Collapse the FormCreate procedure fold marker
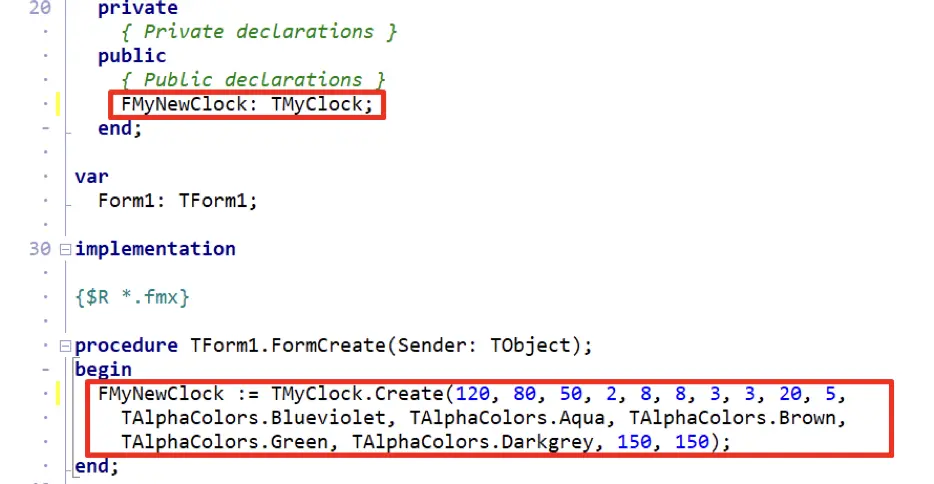 (x=66, y=346)
